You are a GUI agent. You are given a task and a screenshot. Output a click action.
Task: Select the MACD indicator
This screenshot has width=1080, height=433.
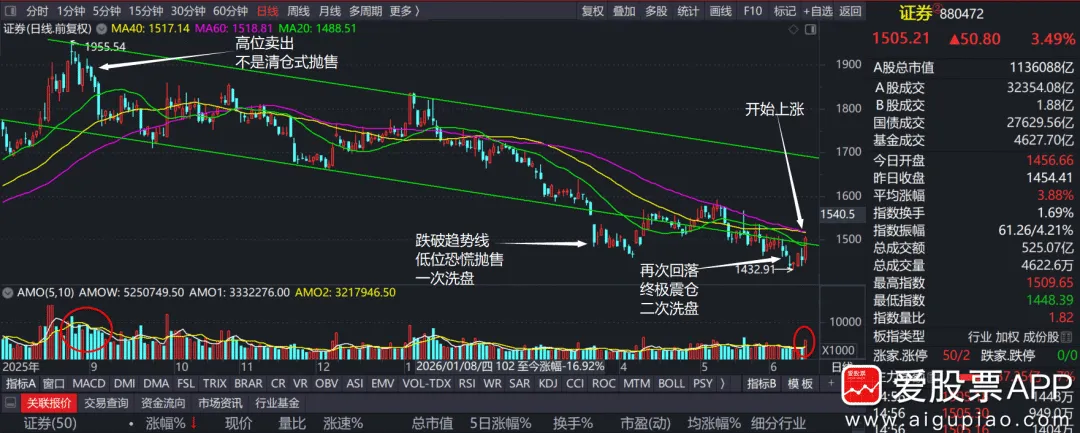(88, 384)
